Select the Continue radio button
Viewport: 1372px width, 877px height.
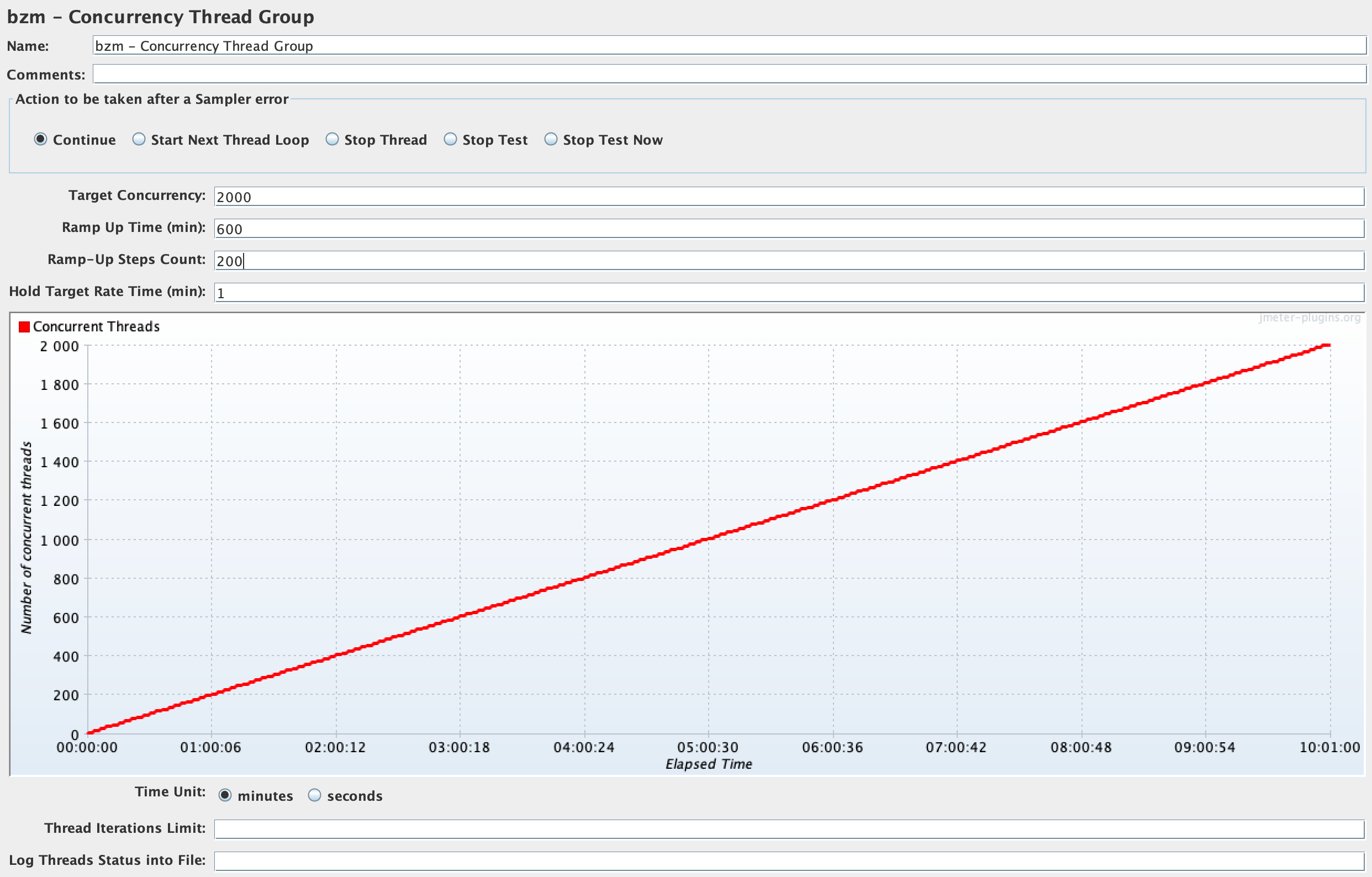point(40,140)
